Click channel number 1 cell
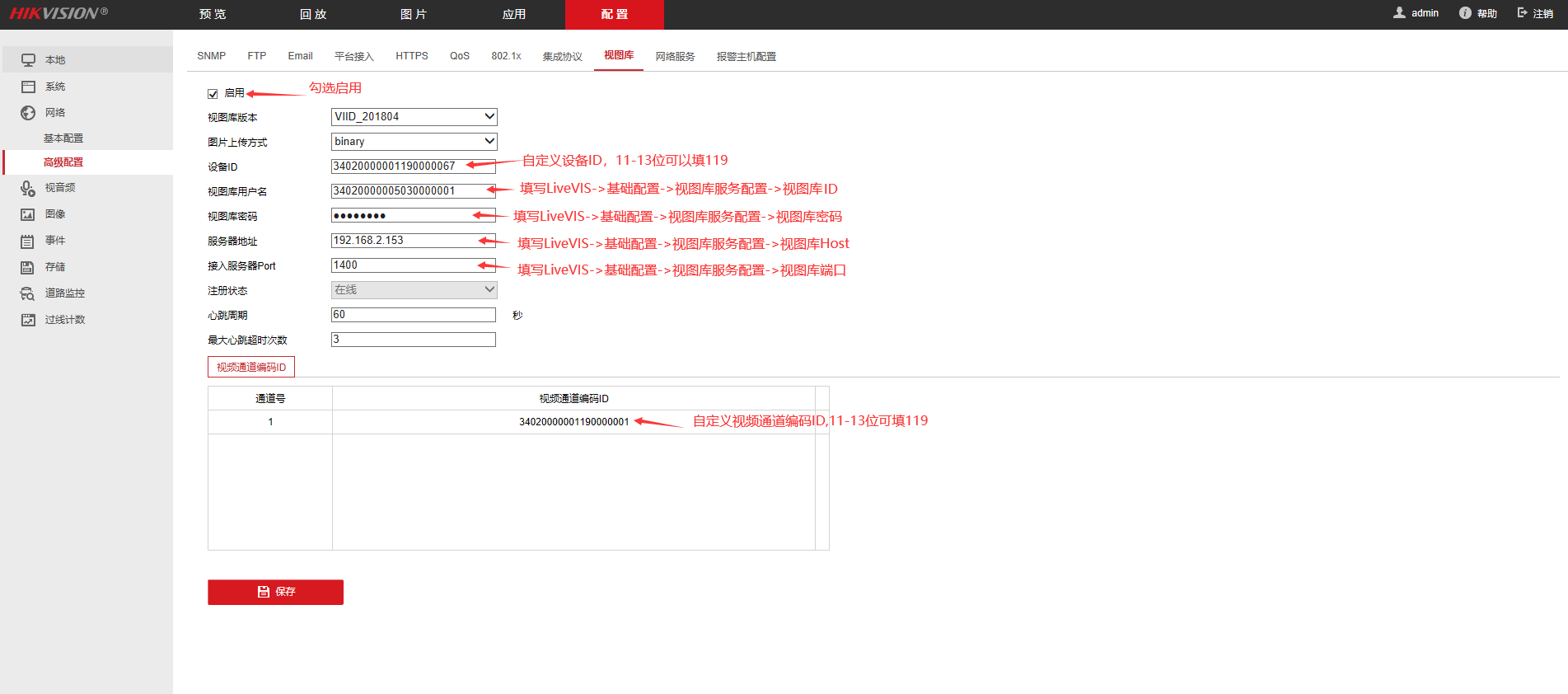 click(x=270, y=422)
